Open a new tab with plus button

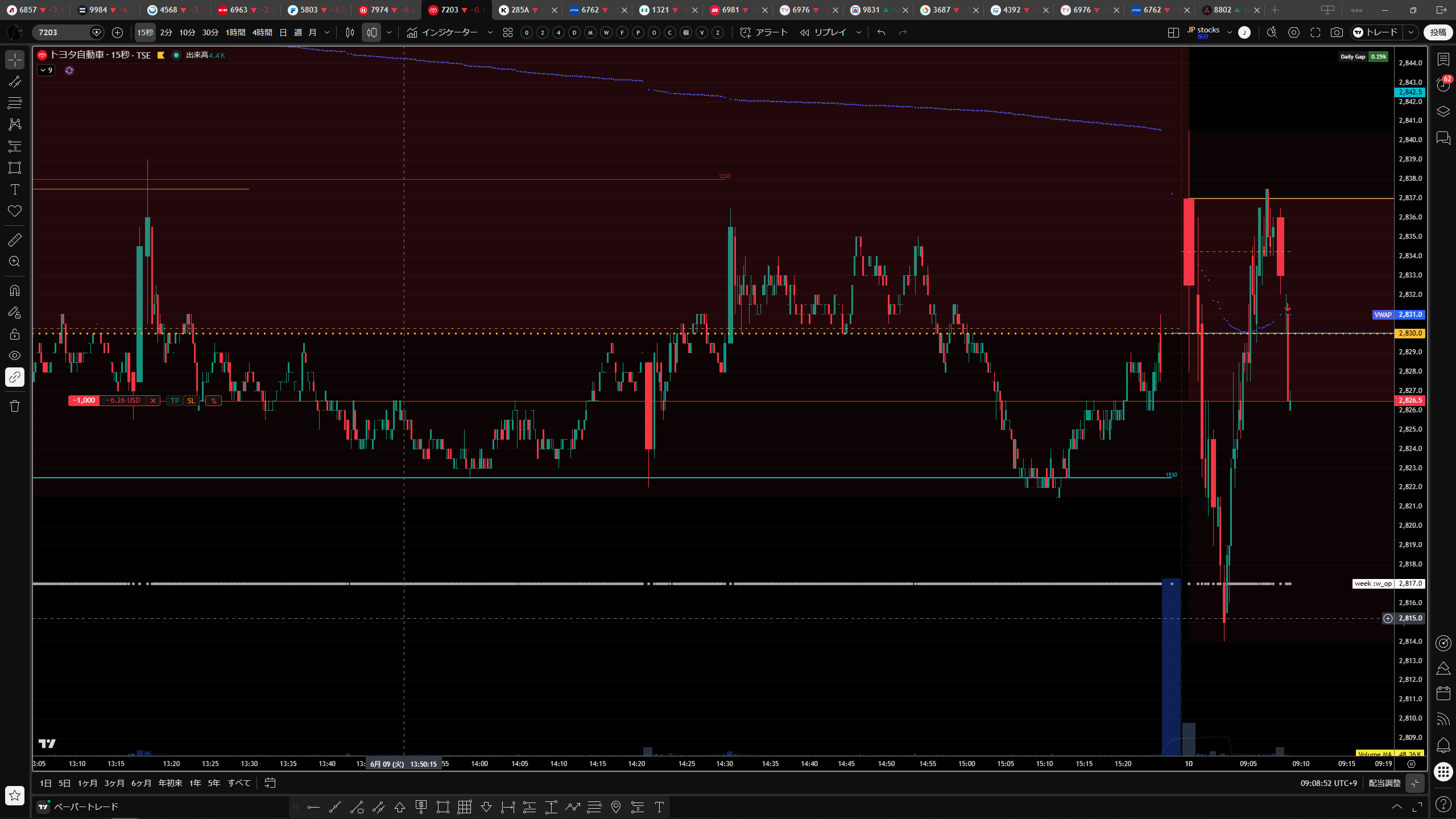[1275, 10]
